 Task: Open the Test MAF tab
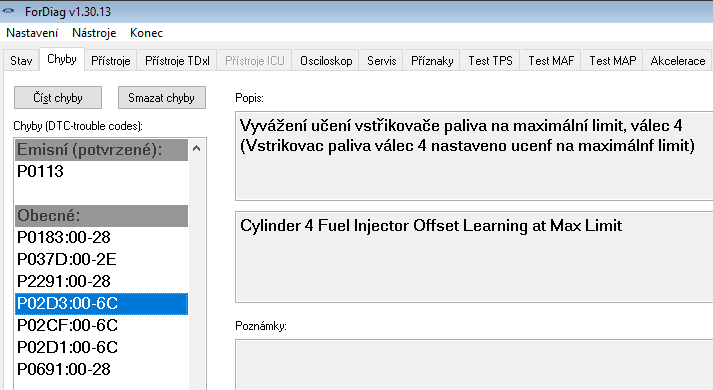pos(551,60)
